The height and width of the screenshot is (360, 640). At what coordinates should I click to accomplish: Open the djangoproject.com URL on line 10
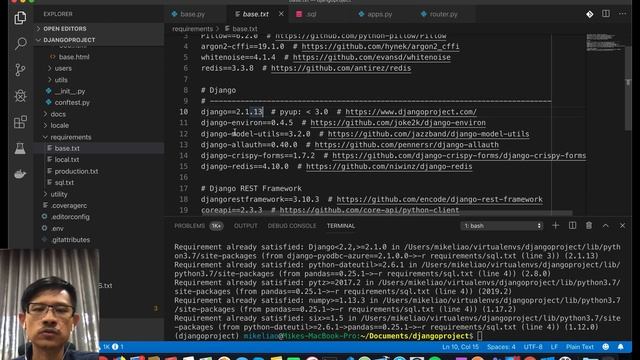click(411, 112)
